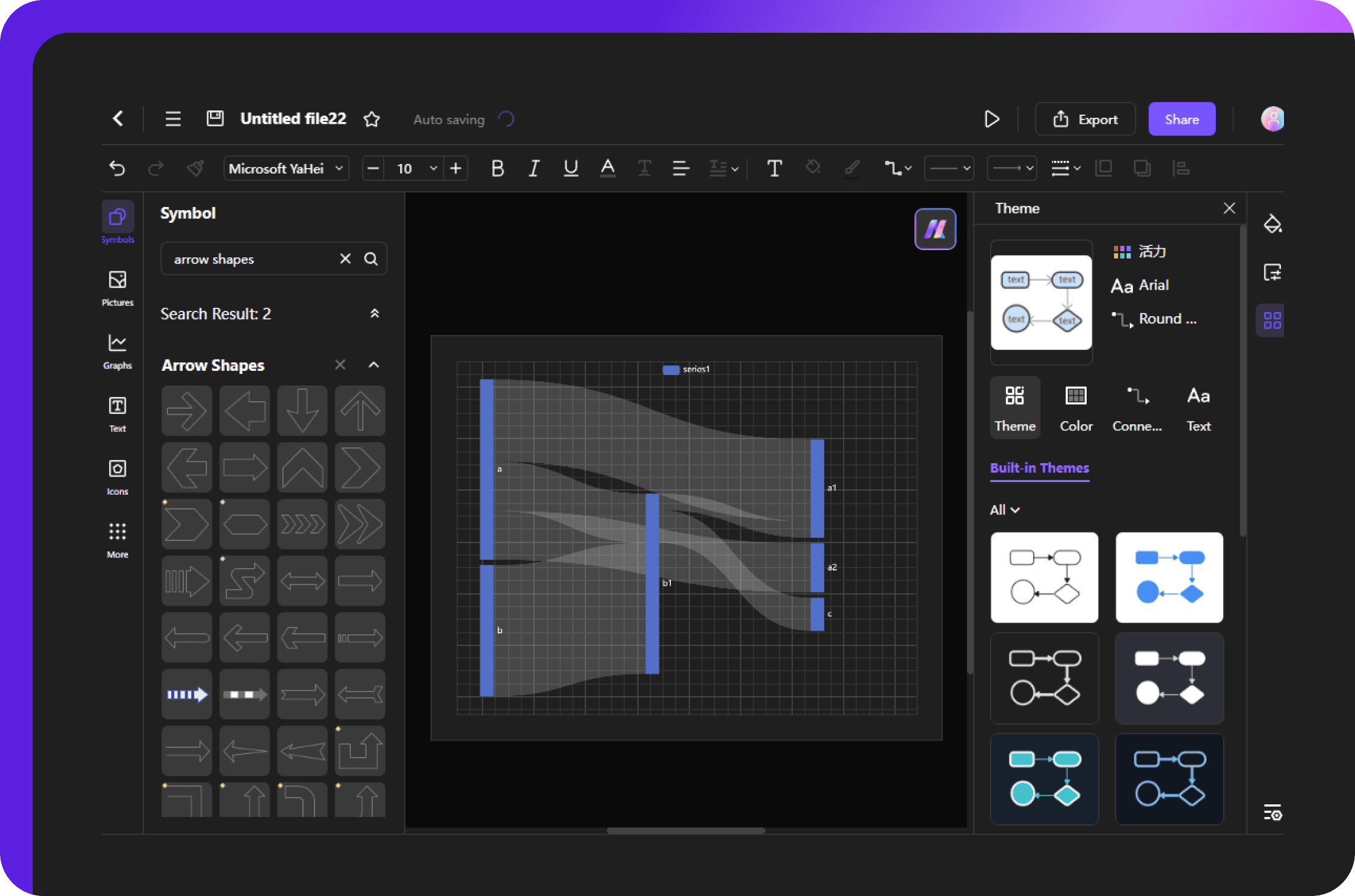Select the fill color bucket icon
This screenshot has width=1355, height=896.
(1272, 224)
